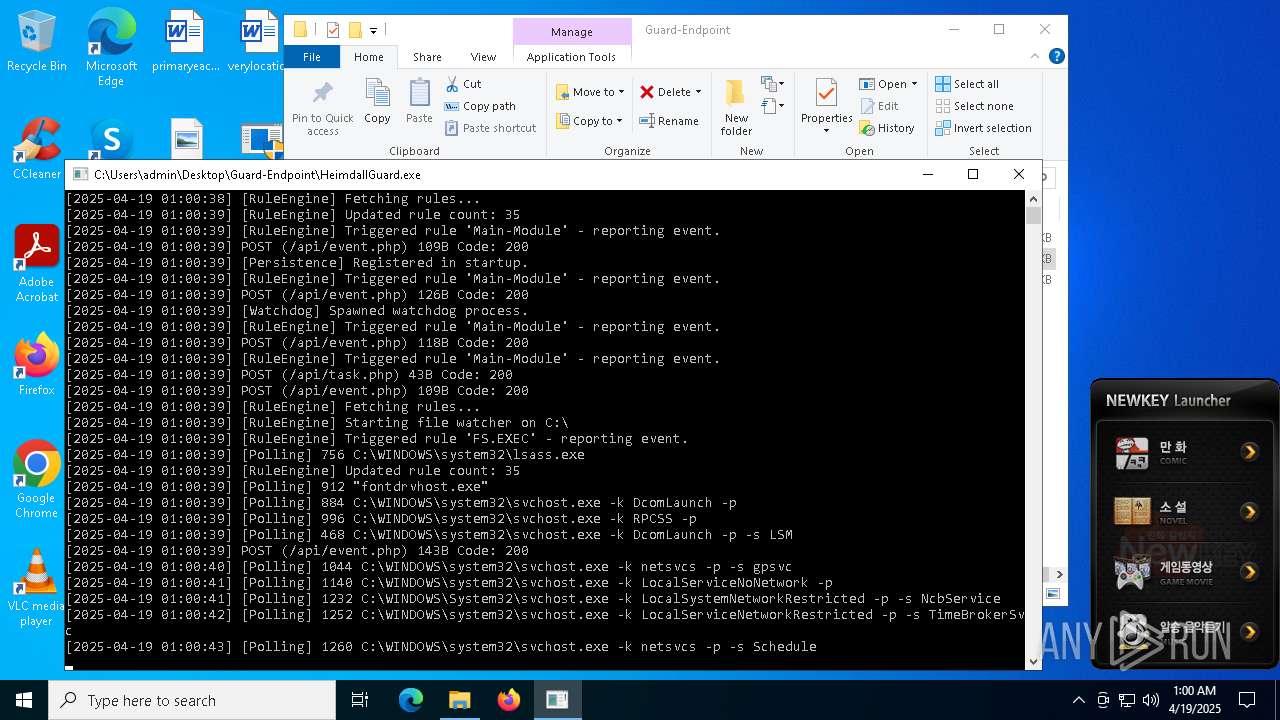This screenshot has width=1280, height=720.
Task: Click the yellow arrow beside Game Movie
Action: (1249, 572)
